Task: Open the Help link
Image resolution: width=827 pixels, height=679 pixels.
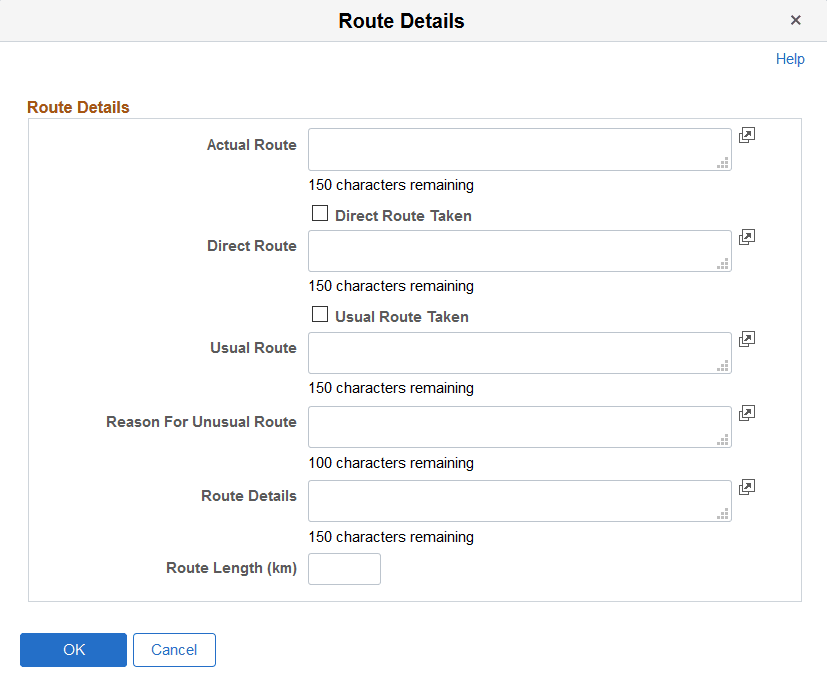Action: click(x=790, y=59)
